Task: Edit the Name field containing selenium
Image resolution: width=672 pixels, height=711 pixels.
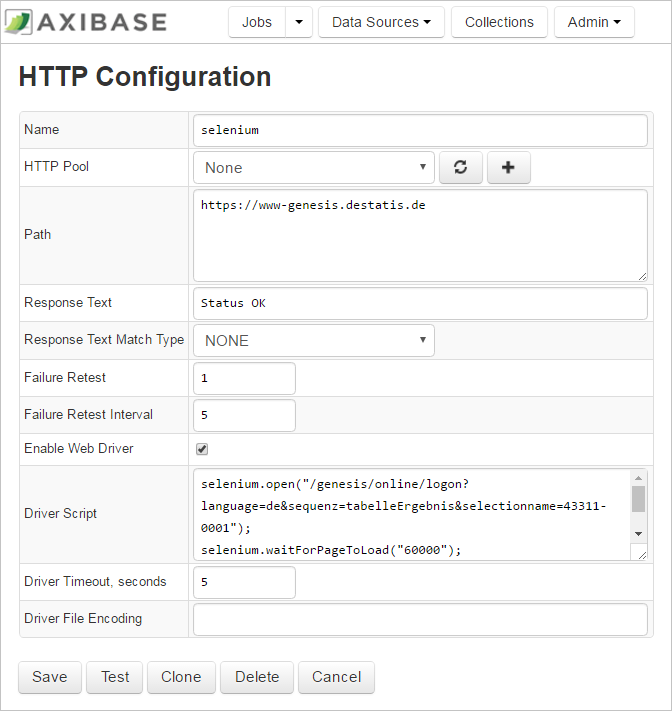Action: (420, 130)
